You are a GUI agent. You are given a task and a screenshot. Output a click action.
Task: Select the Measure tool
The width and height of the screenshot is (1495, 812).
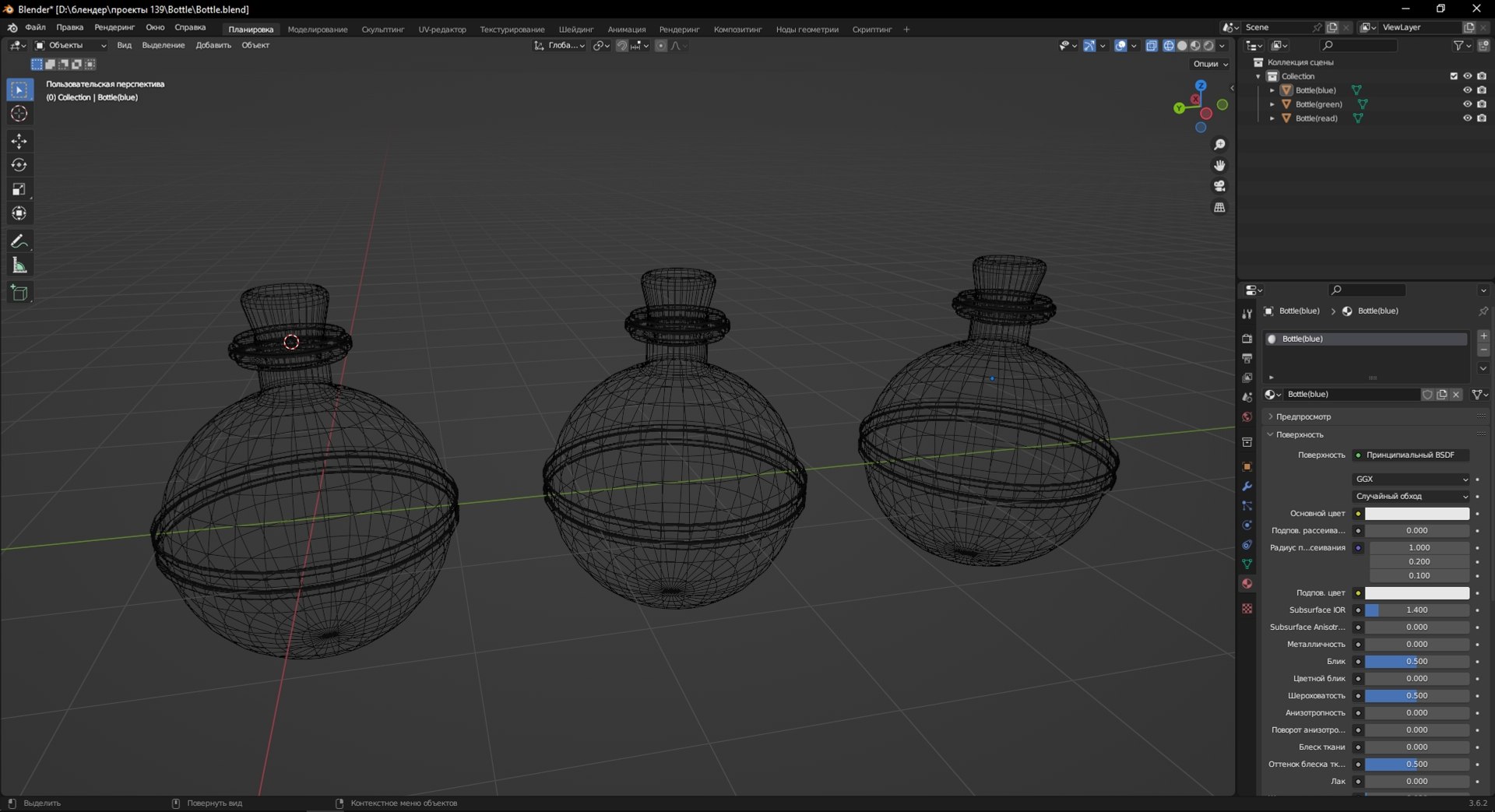coord(19,265)
